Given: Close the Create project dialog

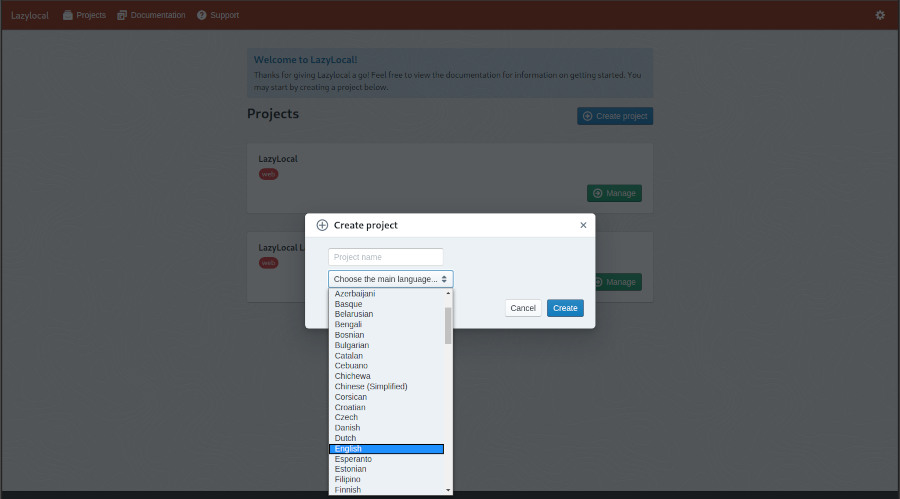Looking at the screenshot, I should click(583, 225).
